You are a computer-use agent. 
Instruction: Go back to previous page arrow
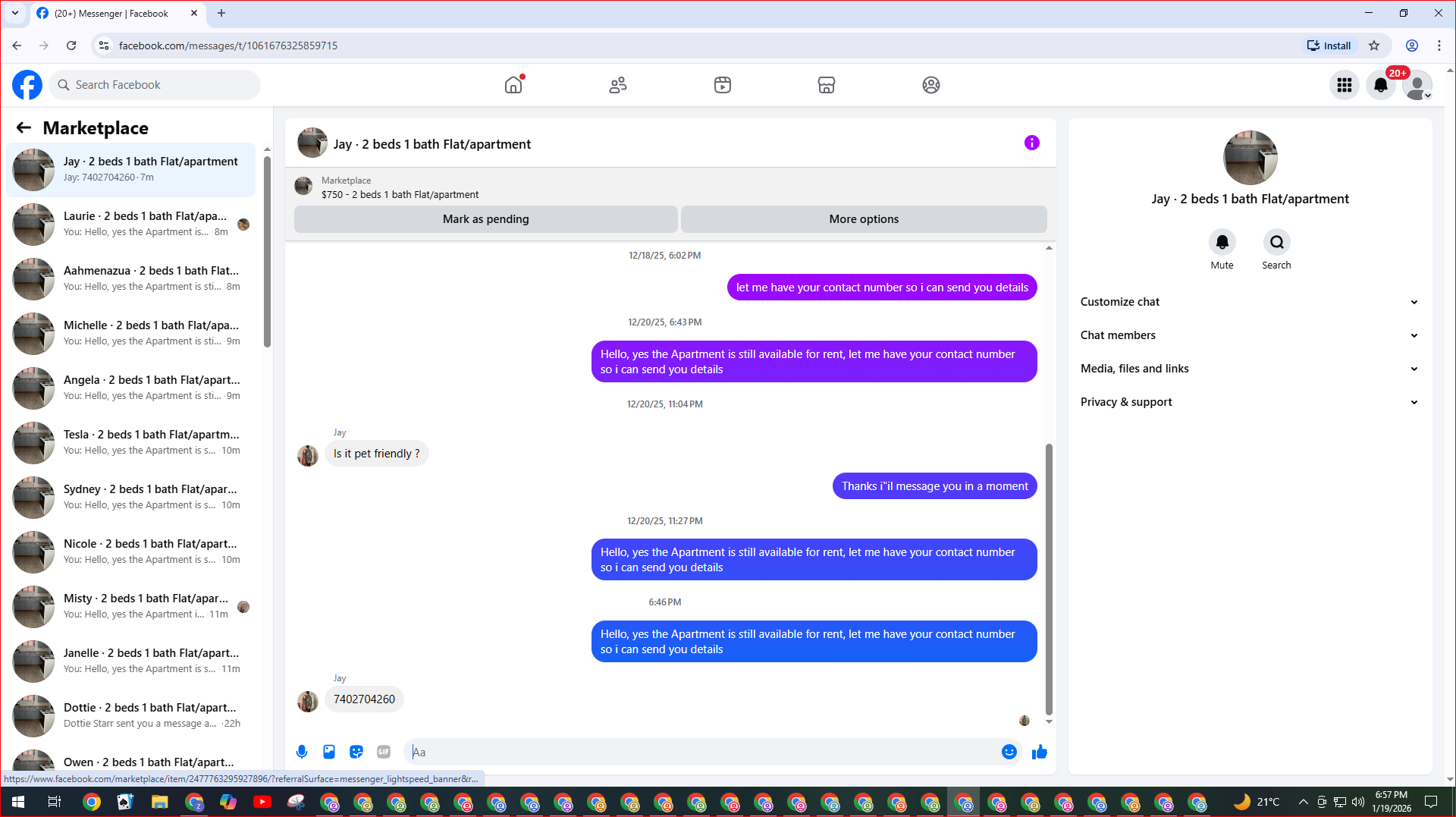17,46
